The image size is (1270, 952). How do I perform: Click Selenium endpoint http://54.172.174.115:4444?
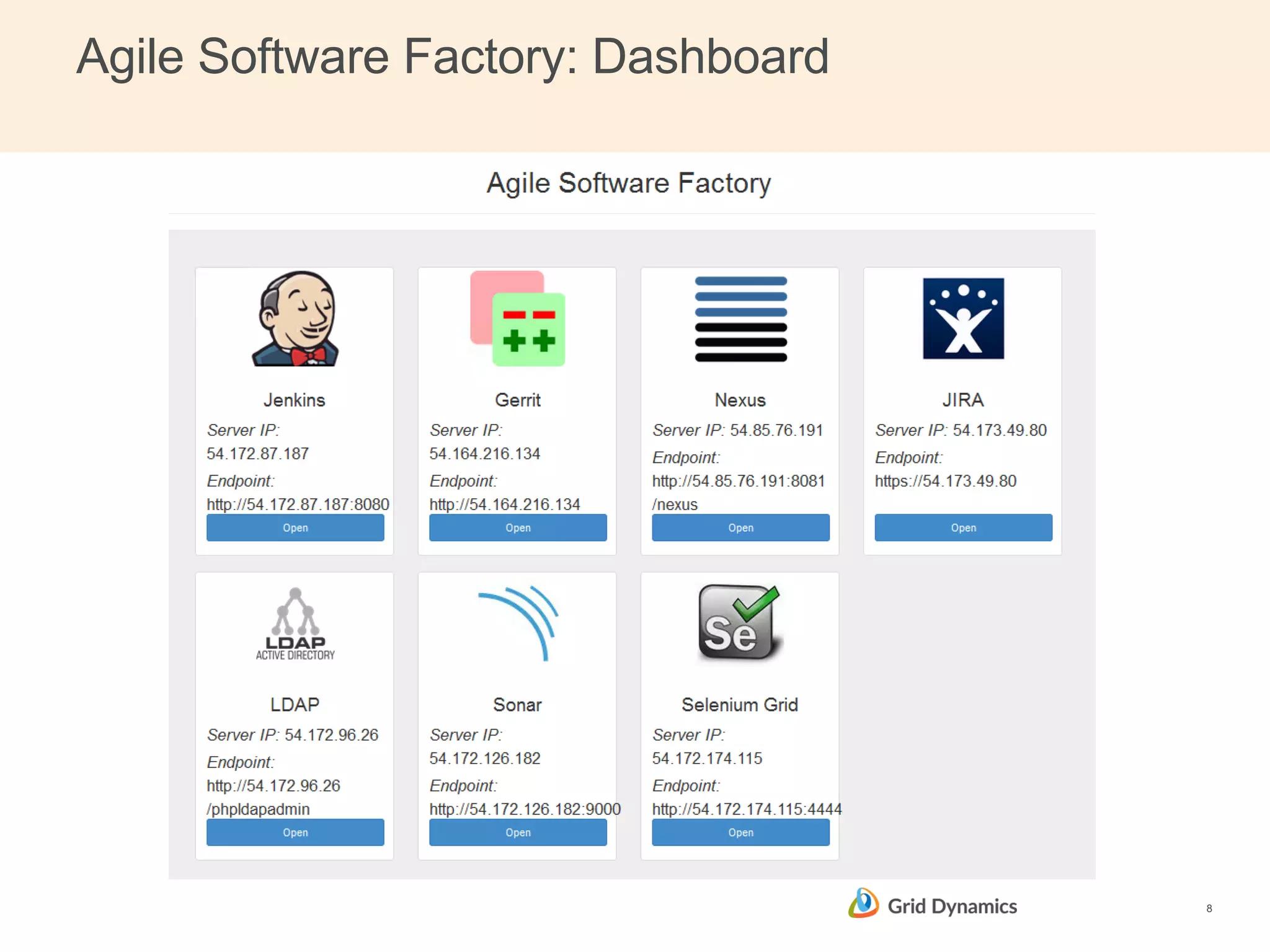click(x=747, y=809)
